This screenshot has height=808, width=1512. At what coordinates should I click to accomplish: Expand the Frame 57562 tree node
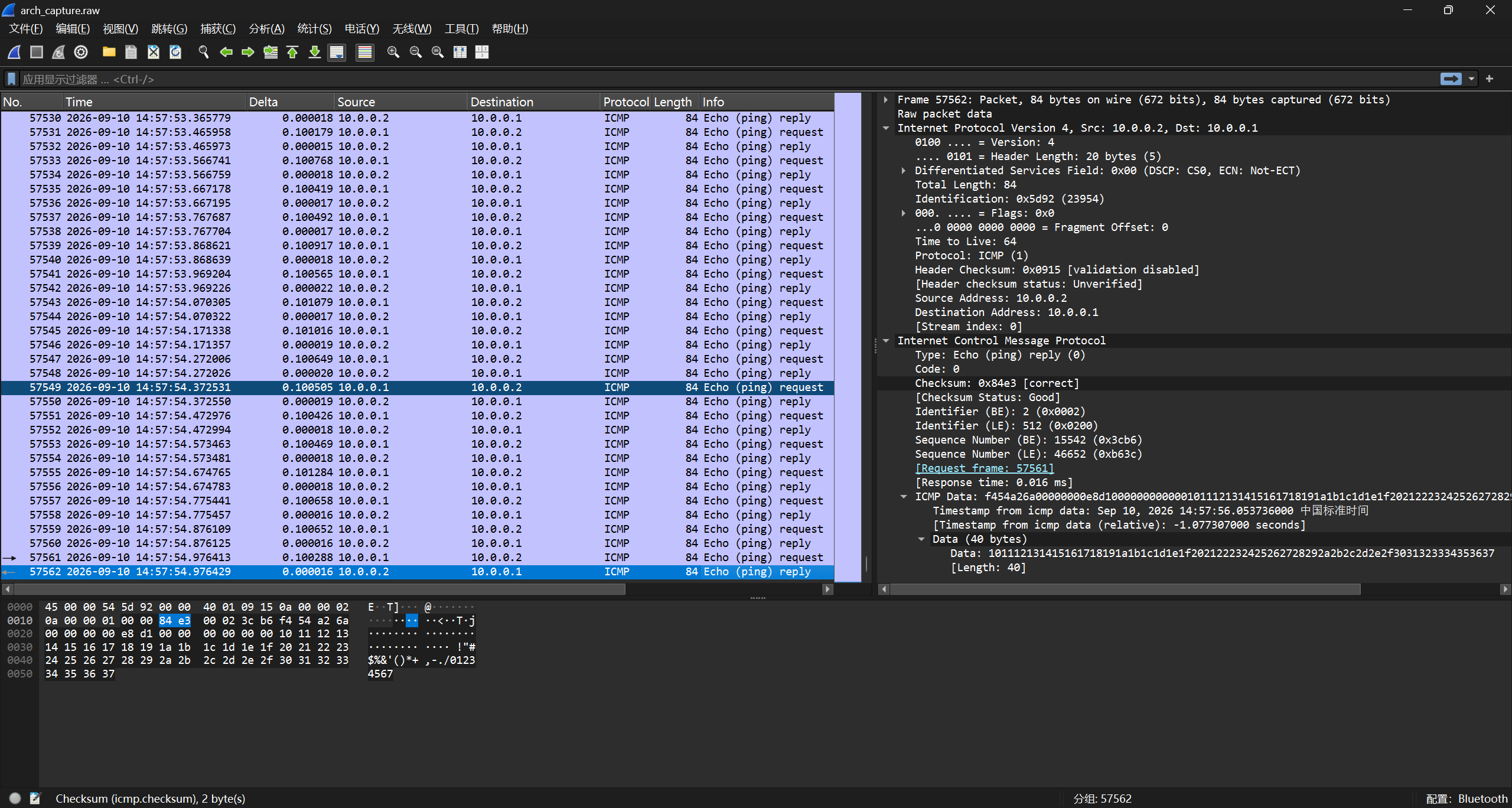885,100
